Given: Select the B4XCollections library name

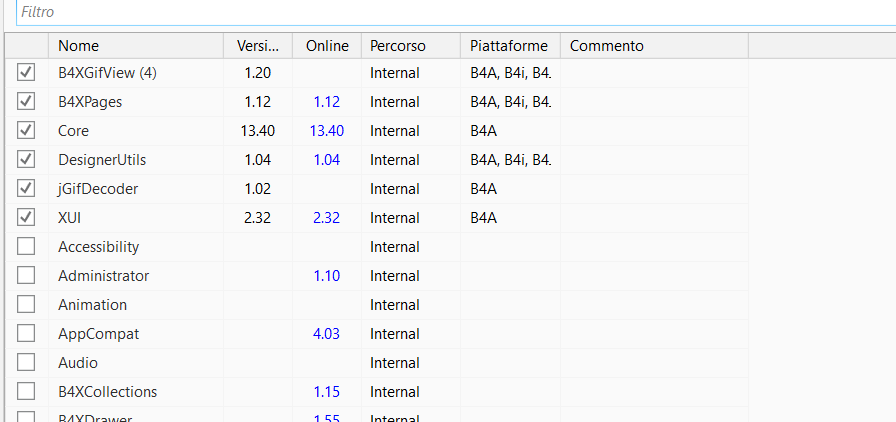Looking at the screenshot, I should 107,392.
